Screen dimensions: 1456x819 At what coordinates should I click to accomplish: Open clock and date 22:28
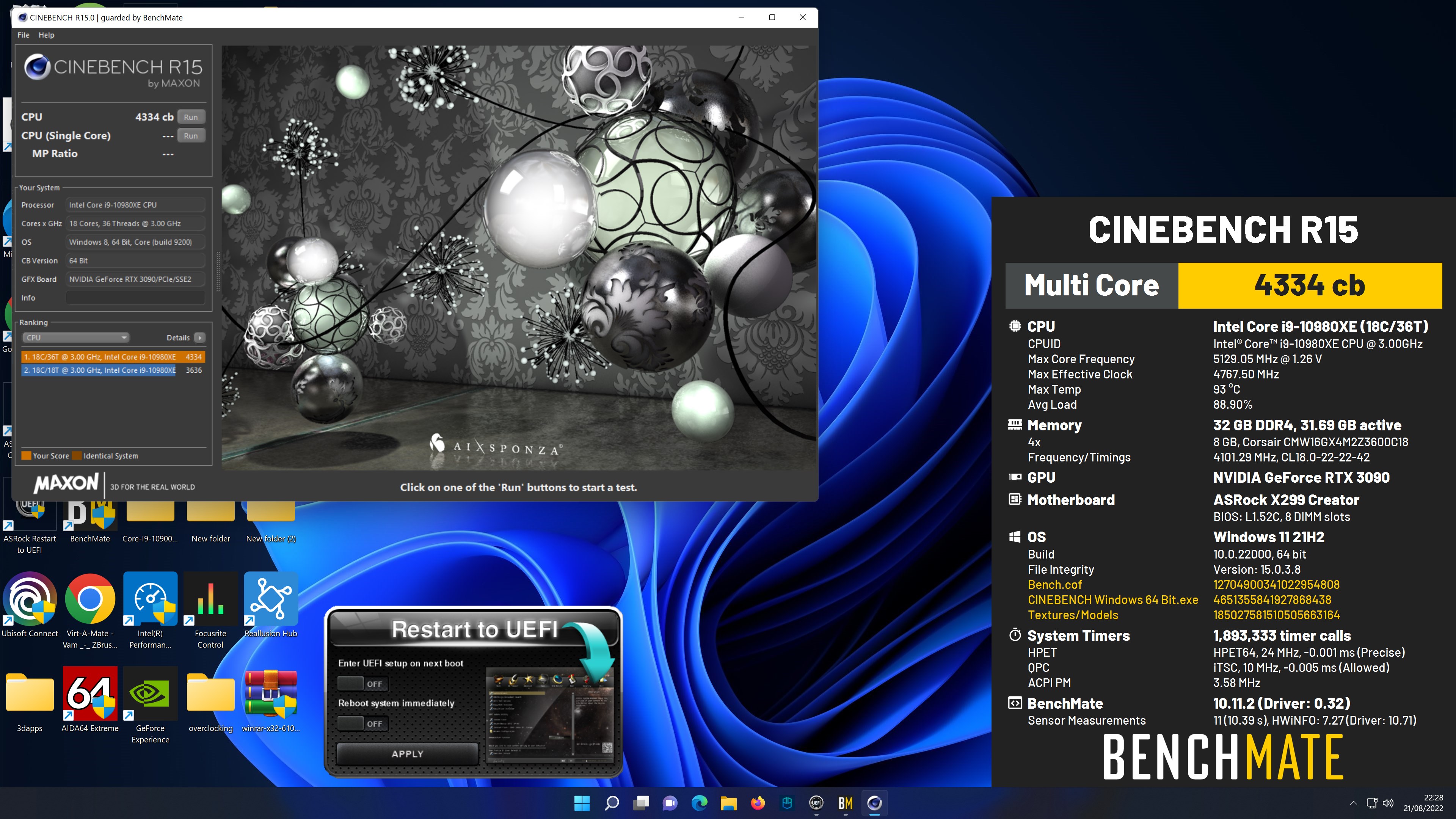tap(1423, 803)
